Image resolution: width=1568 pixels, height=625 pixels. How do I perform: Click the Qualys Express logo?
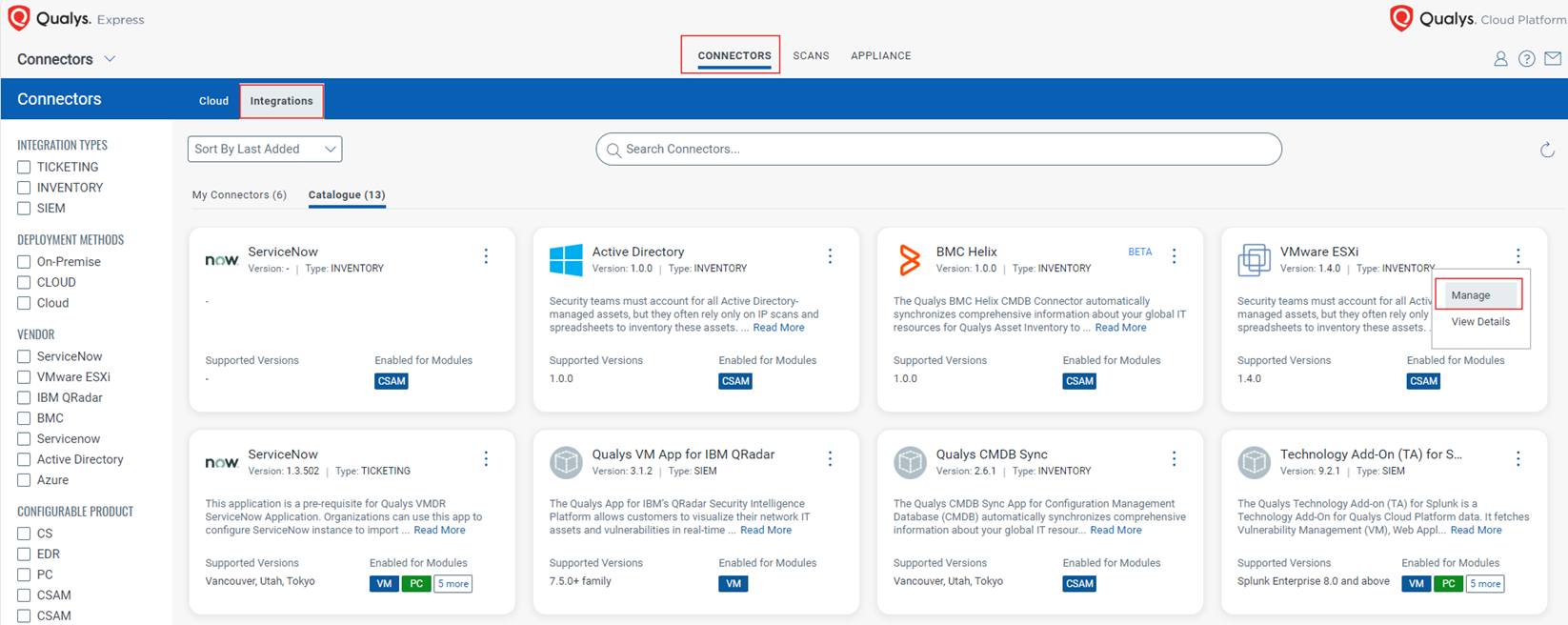coord(76,19)
